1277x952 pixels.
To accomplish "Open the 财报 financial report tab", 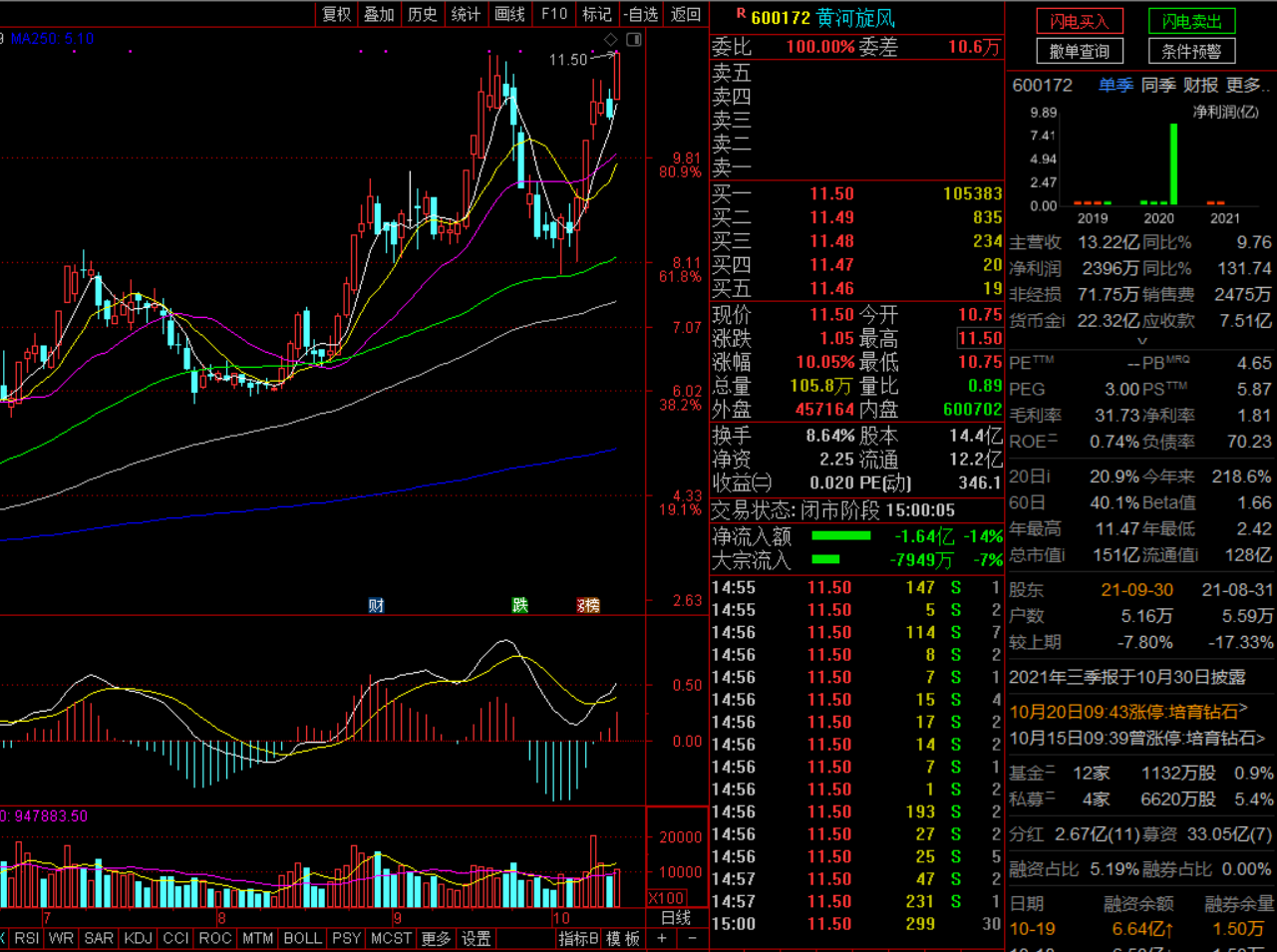I will [x=1201, y=86].
